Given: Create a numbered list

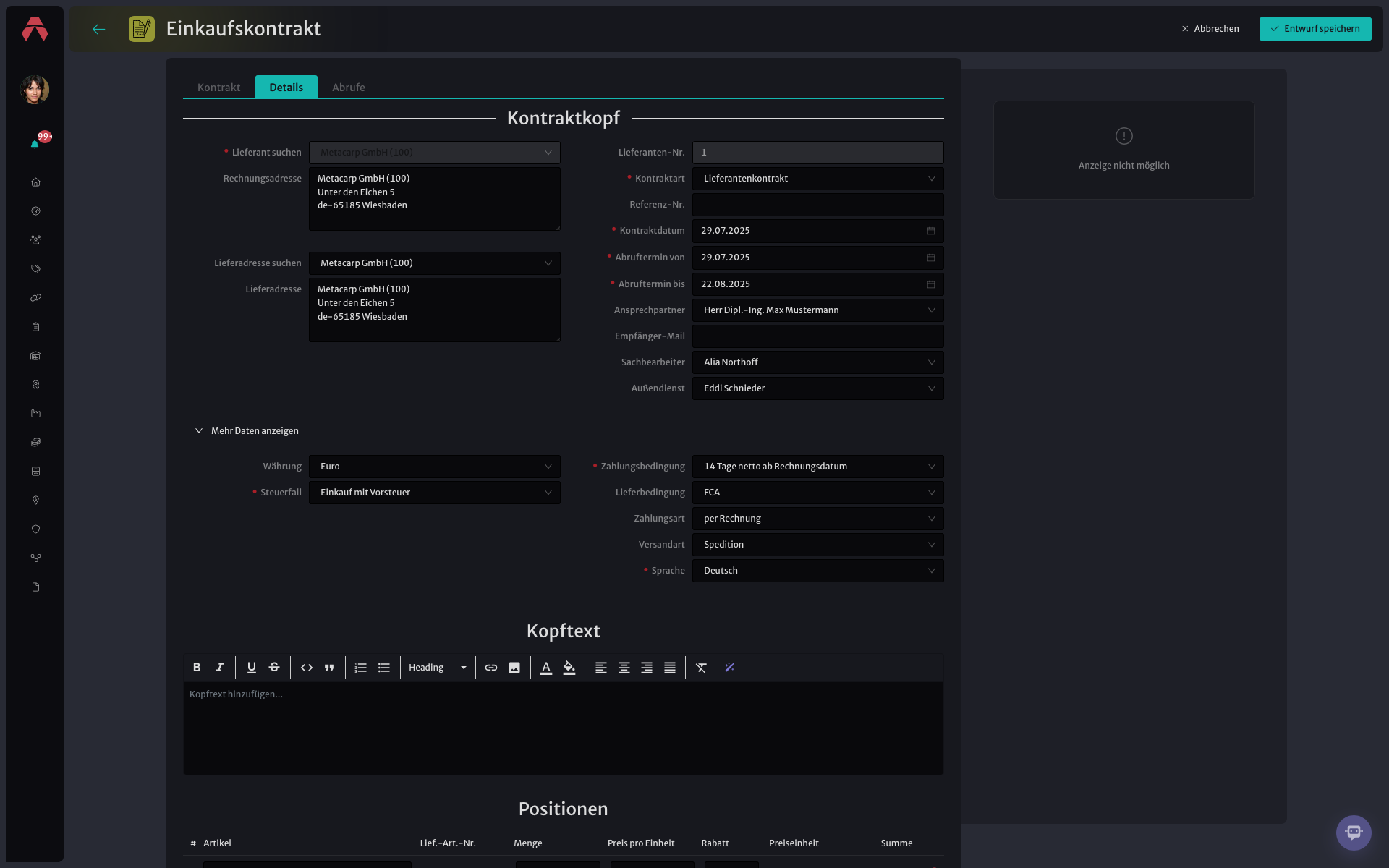Looking at the screenshot, I should 360,668.
